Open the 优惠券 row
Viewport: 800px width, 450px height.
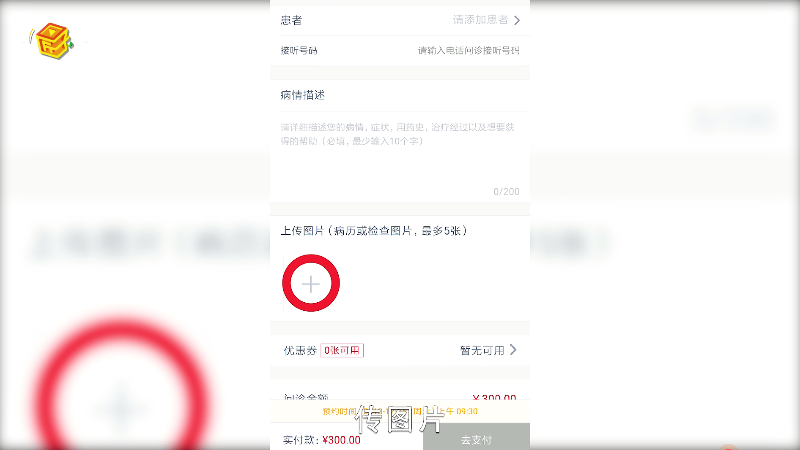pyautogui.click(x=400, y=351)
